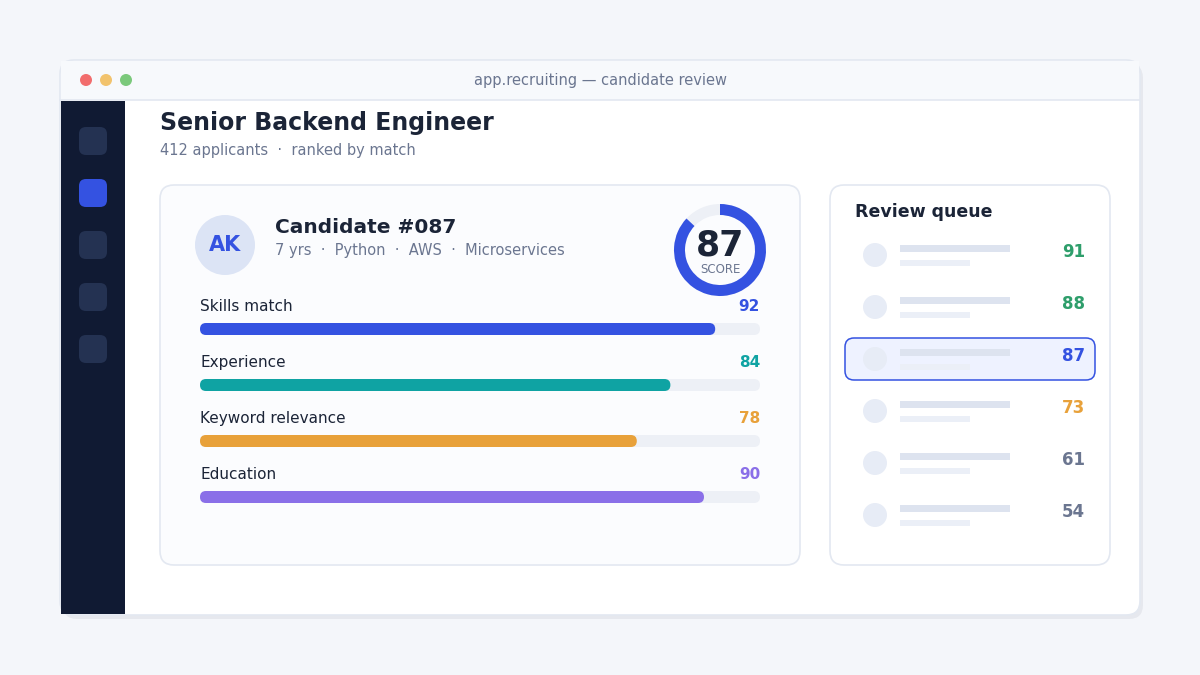
Task: Click the Skills match progress bar
Action: tap(480, 329)
